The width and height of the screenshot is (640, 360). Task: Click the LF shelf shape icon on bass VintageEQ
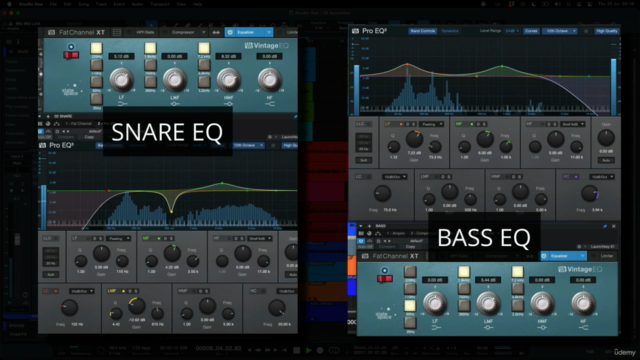coord(435,327)
